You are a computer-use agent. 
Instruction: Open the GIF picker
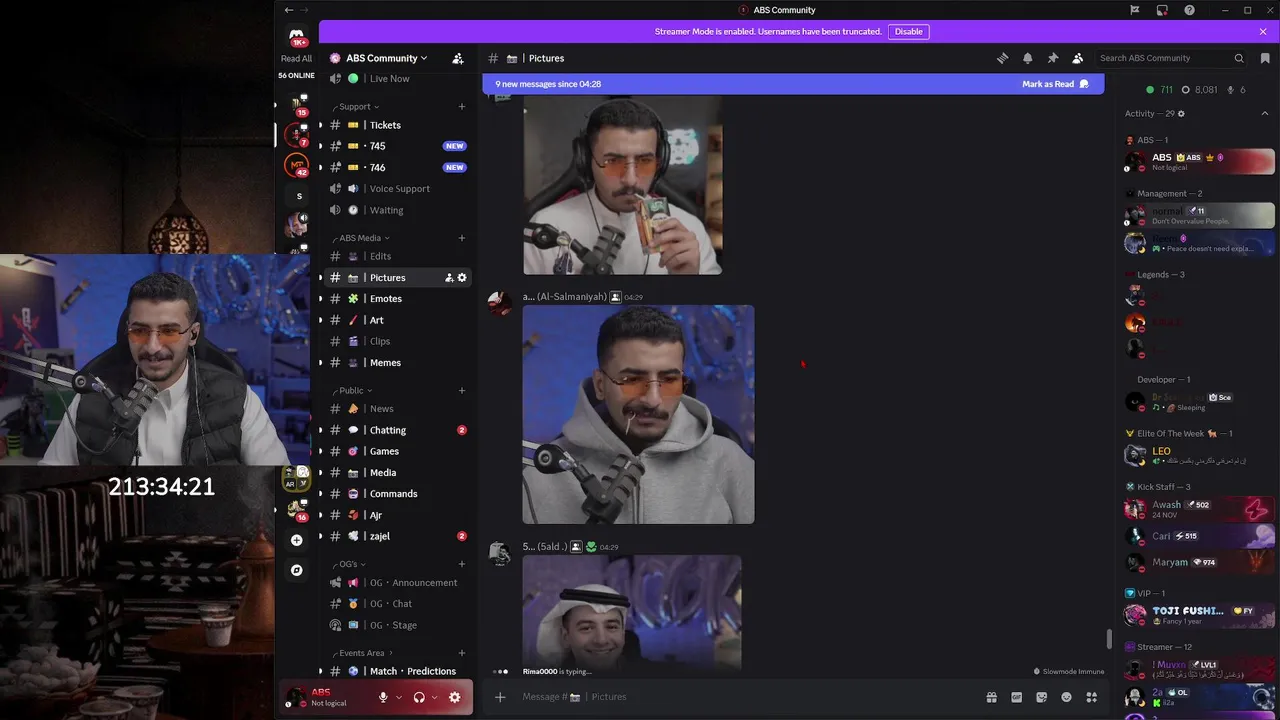coord(1016,697)
